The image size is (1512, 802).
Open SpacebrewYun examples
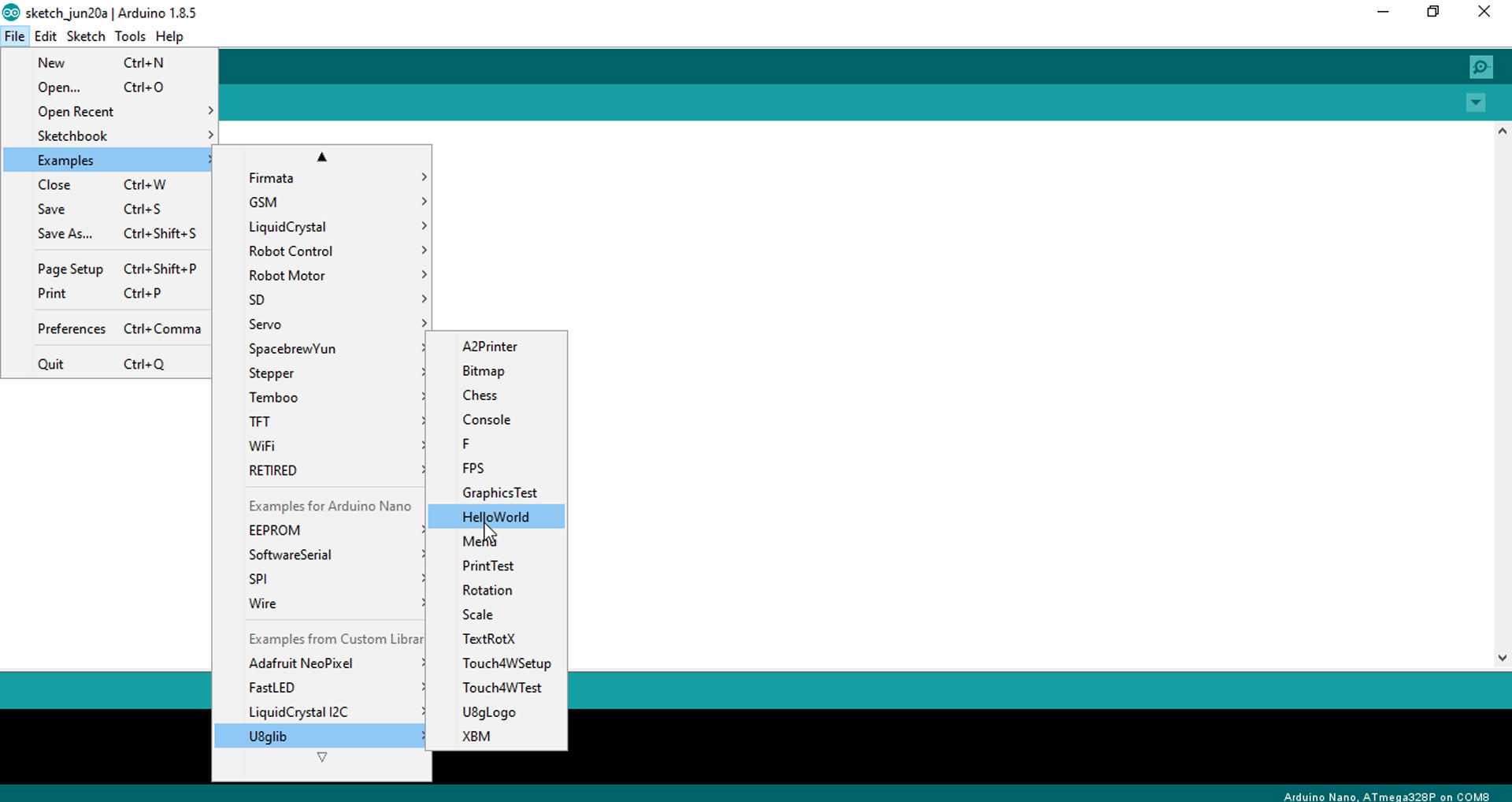tap(320, 349)
